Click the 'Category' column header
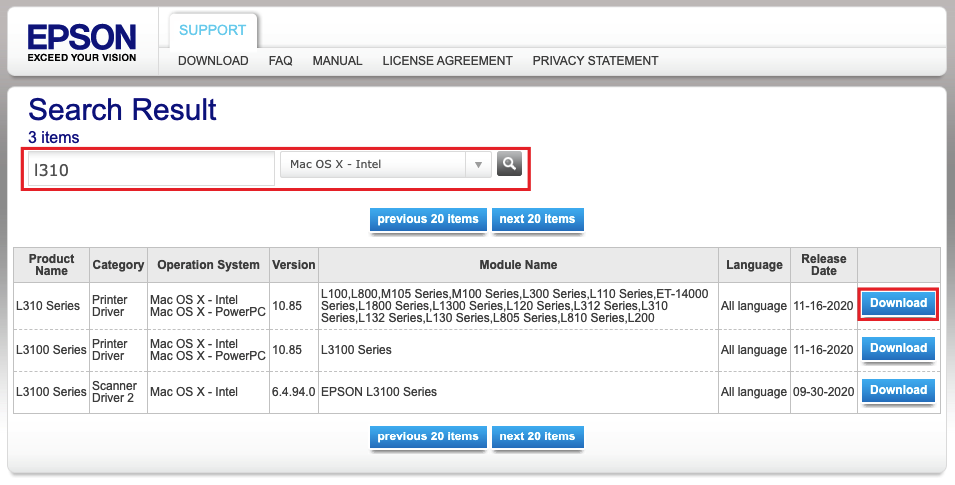 [118, 265]
